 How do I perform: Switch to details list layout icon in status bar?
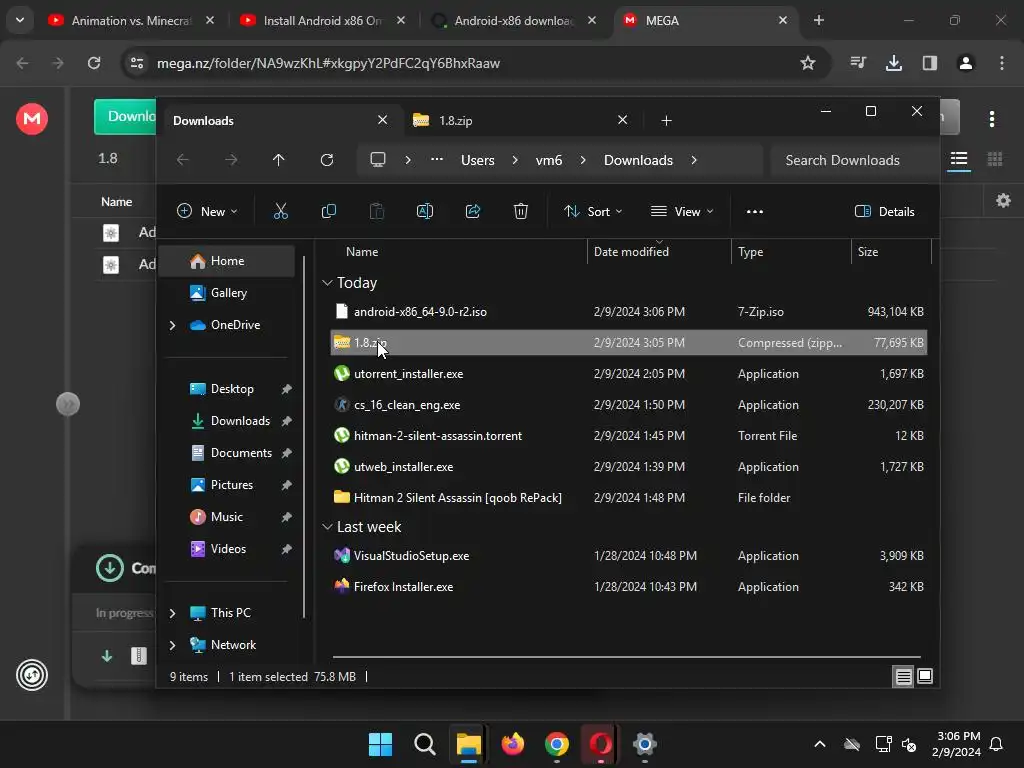903,677
